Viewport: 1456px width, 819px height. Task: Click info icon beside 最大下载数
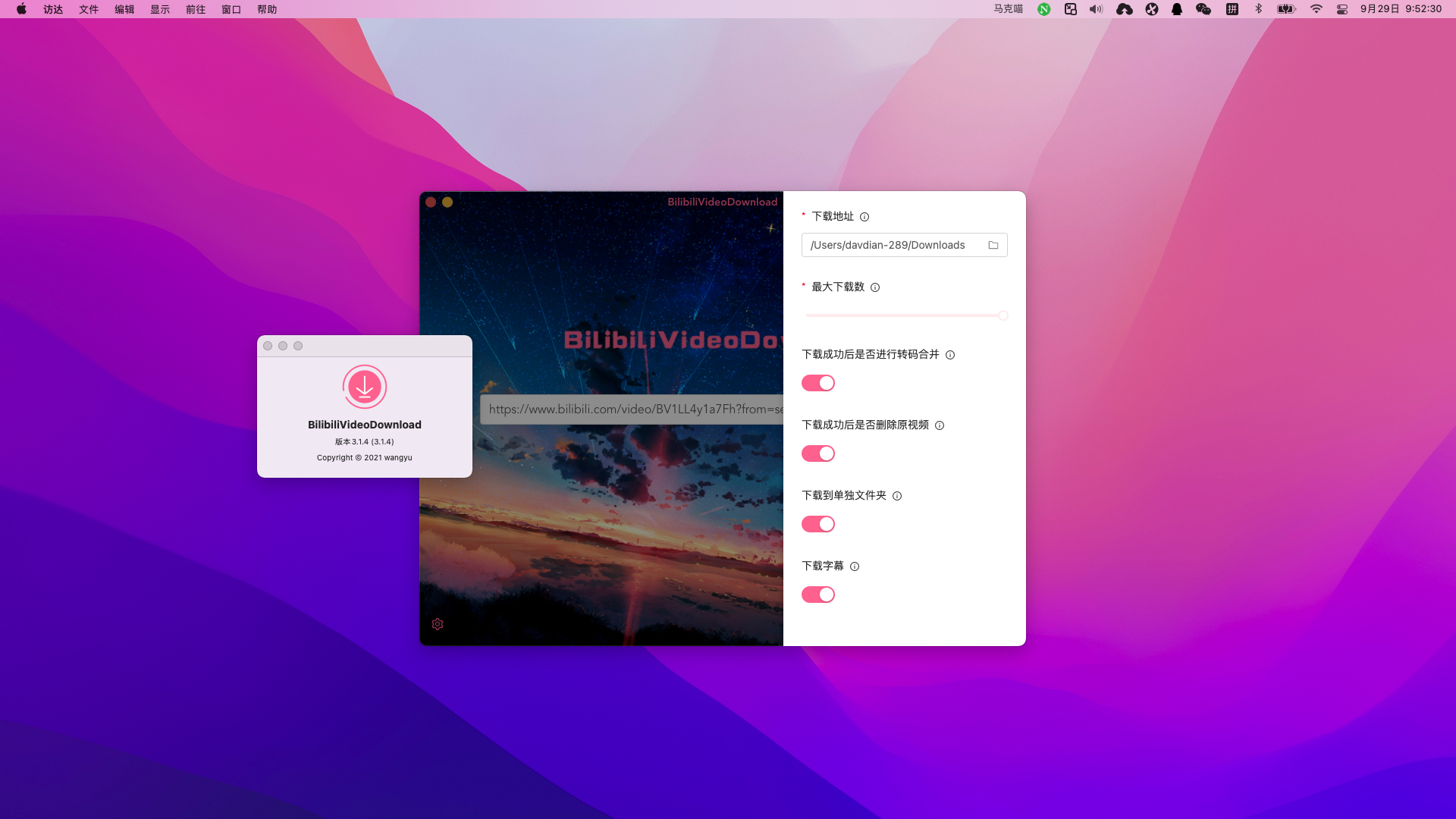(875, 287)
